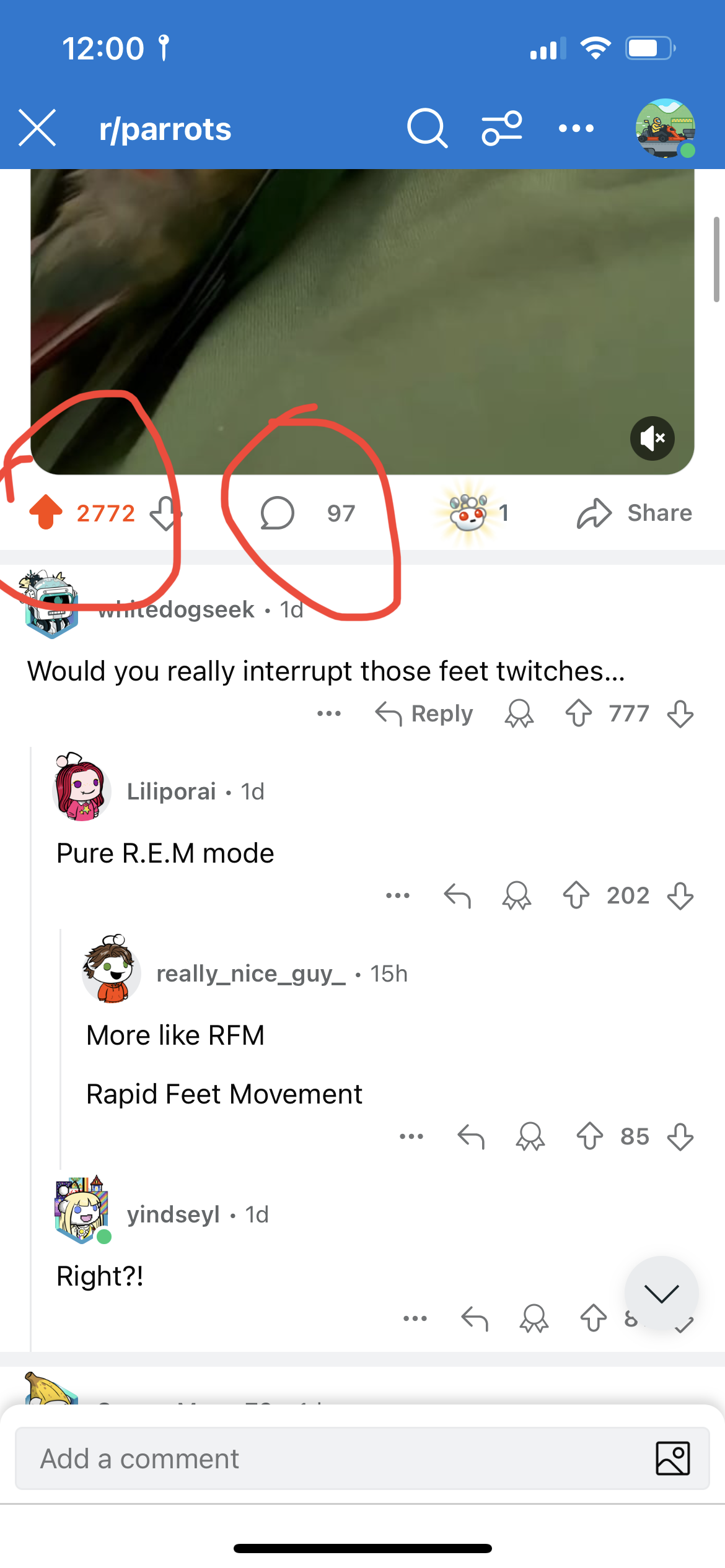
Task: Toggle the orange post upvote arrow
Action: point(46,513)
